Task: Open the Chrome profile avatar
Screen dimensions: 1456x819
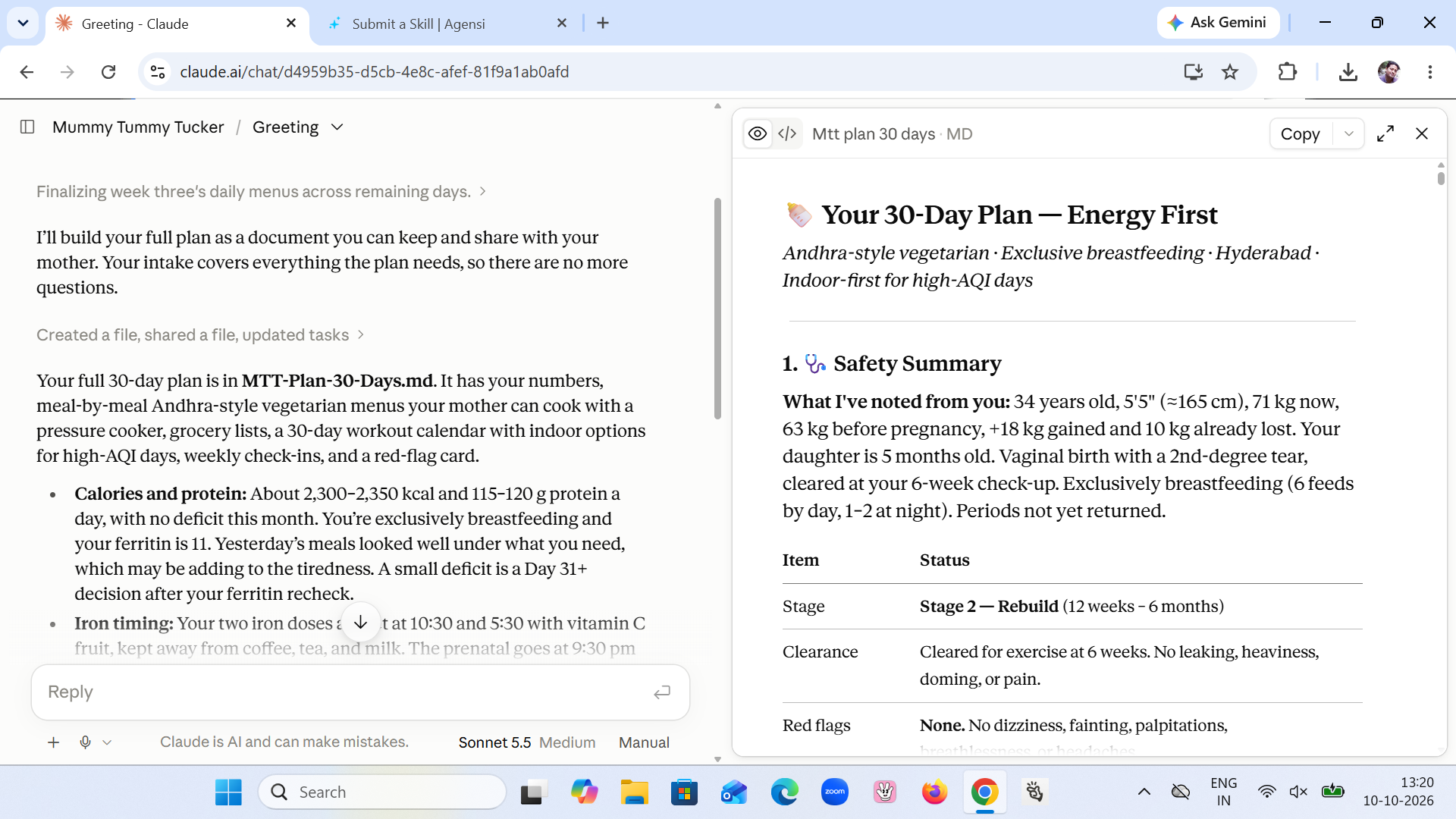Action: (1389, 72)
